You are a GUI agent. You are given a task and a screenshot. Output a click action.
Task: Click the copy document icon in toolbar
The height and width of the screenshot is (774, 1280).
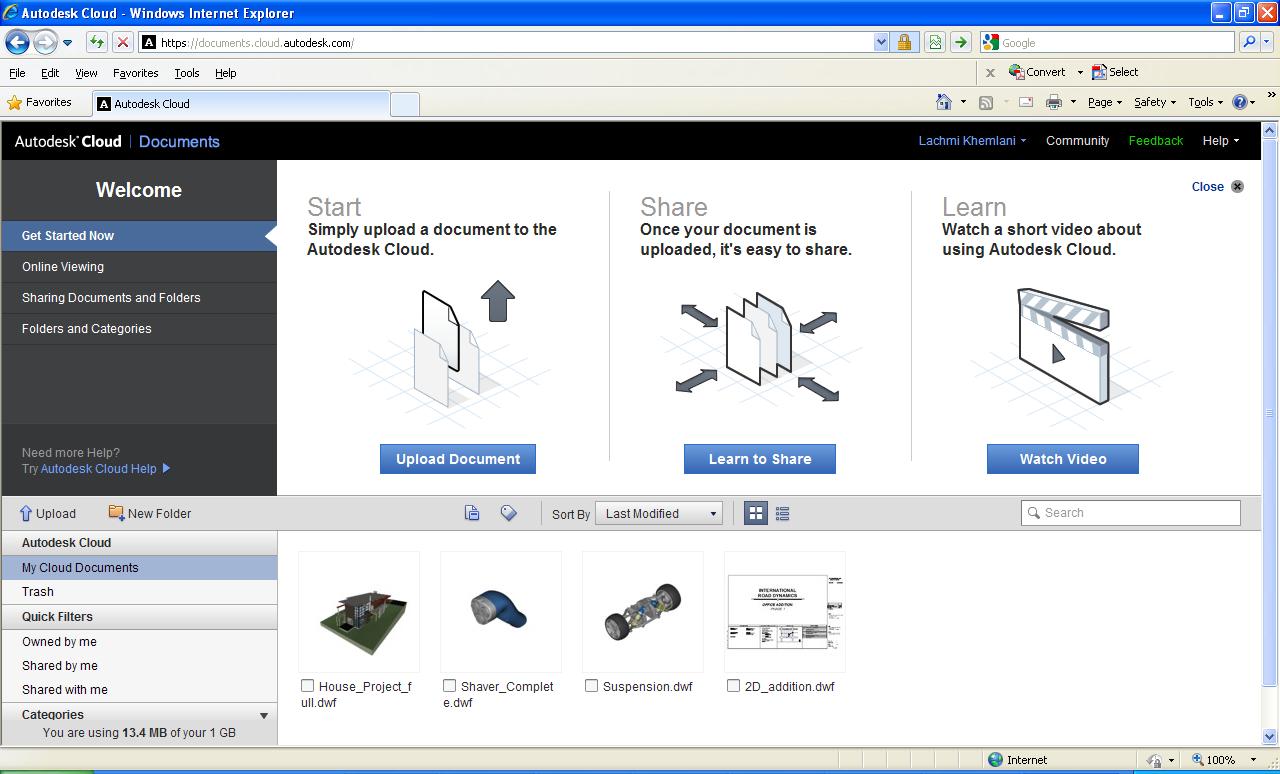pyautogui.click(x=472, y=513)
